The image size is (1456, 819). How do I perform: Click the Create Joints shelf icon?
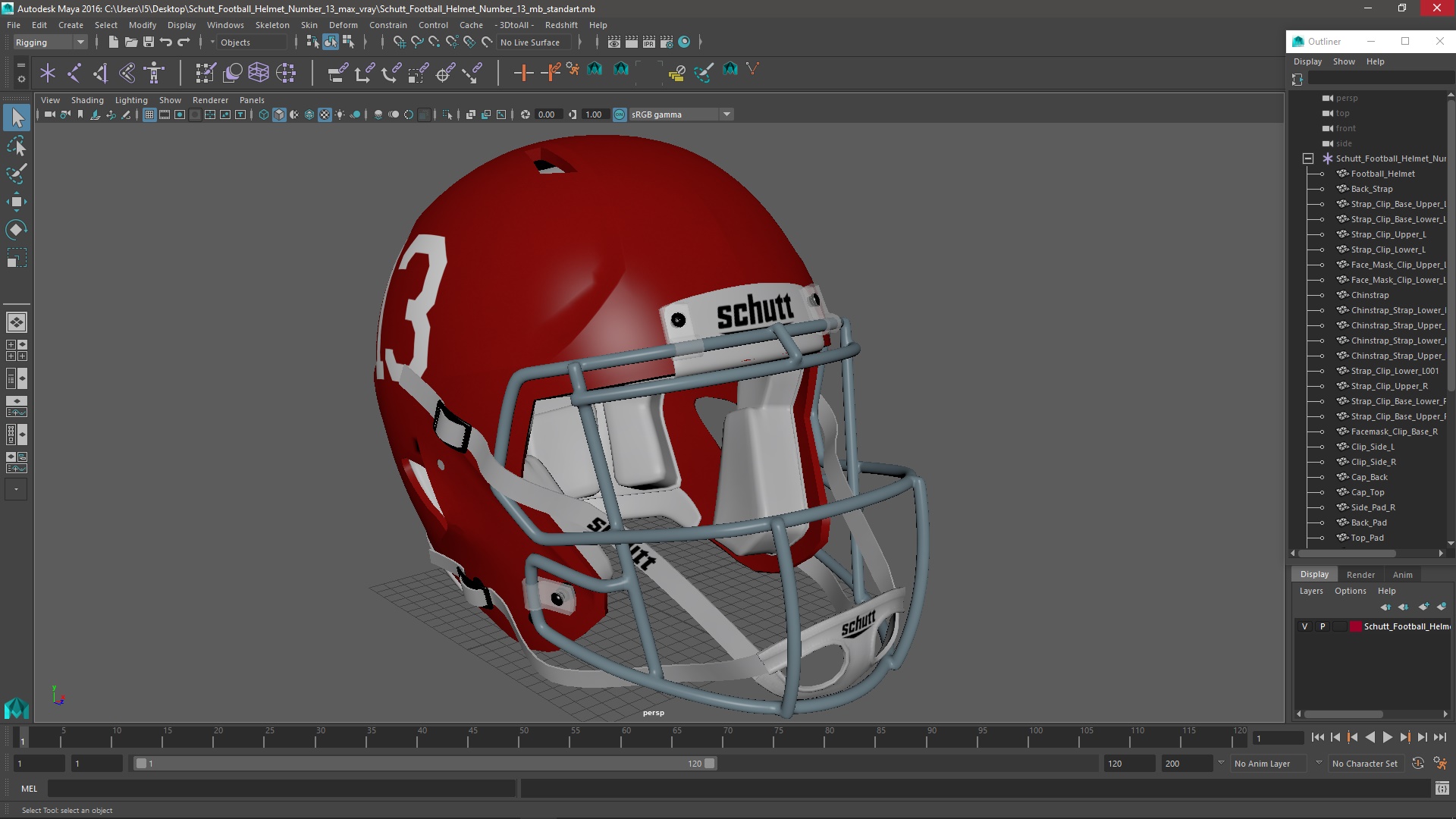(74, 73)
